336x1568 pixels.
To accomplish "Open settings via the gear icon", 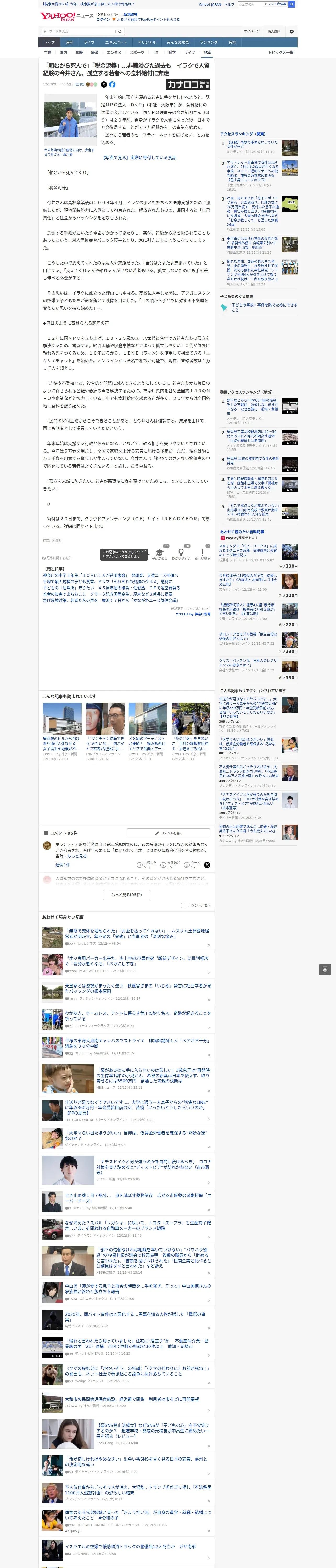I will pyautogui.click(x=291, y=32).
